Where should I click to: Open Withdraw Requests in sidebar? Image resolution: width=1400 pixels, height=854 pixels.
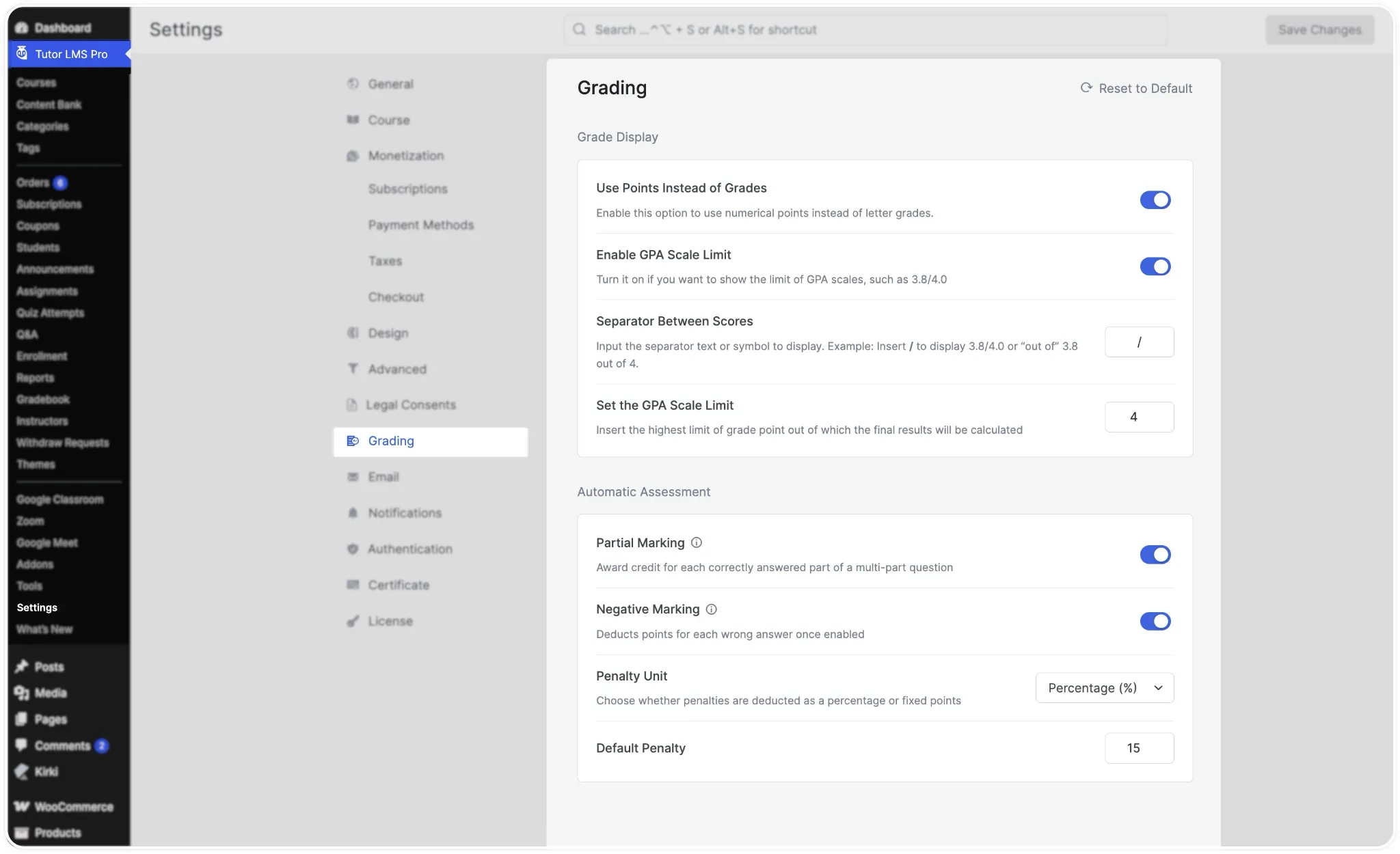(x=62, y=443)
